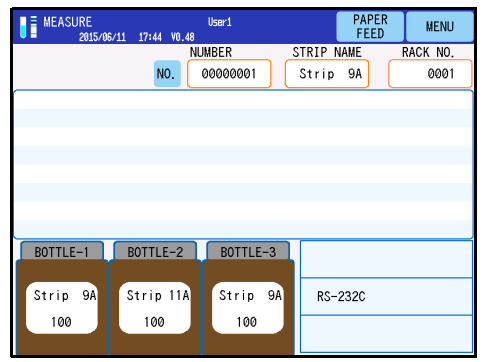This screenshot has height=362, width=486.
Task: Select the NUMBER field showing 00000001
Action: pyautogui.click(x=229, y=74)
